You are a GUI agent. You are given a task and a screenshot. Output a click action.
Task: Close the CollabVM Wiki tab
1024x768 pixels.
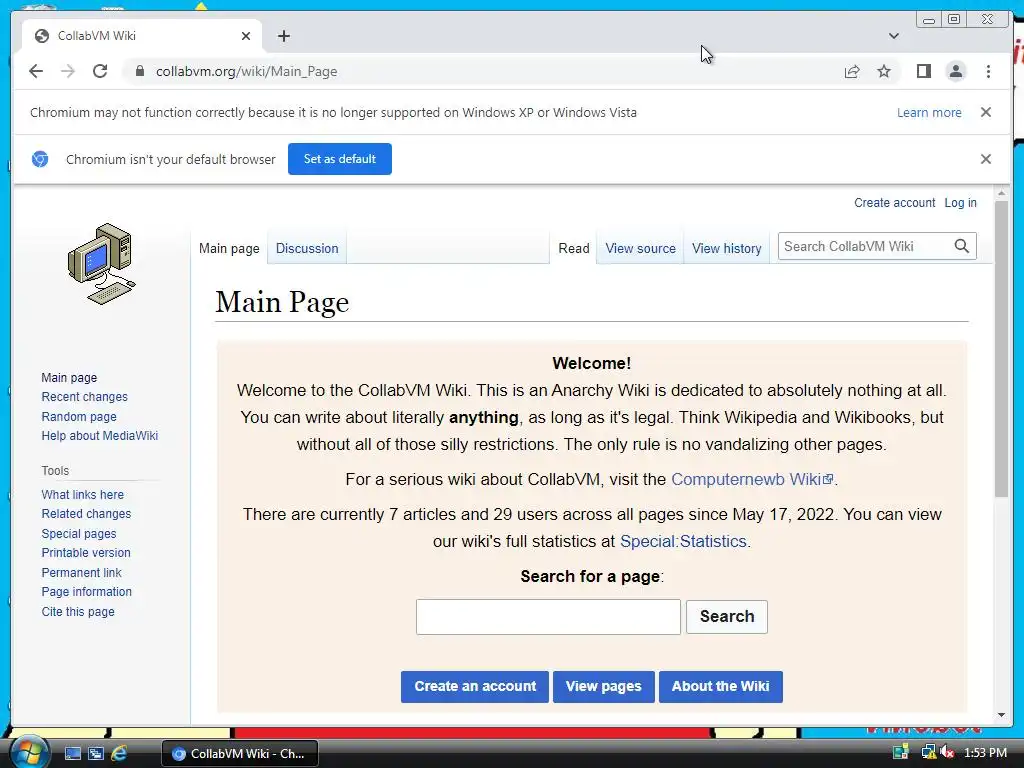[x=246, y=36]
